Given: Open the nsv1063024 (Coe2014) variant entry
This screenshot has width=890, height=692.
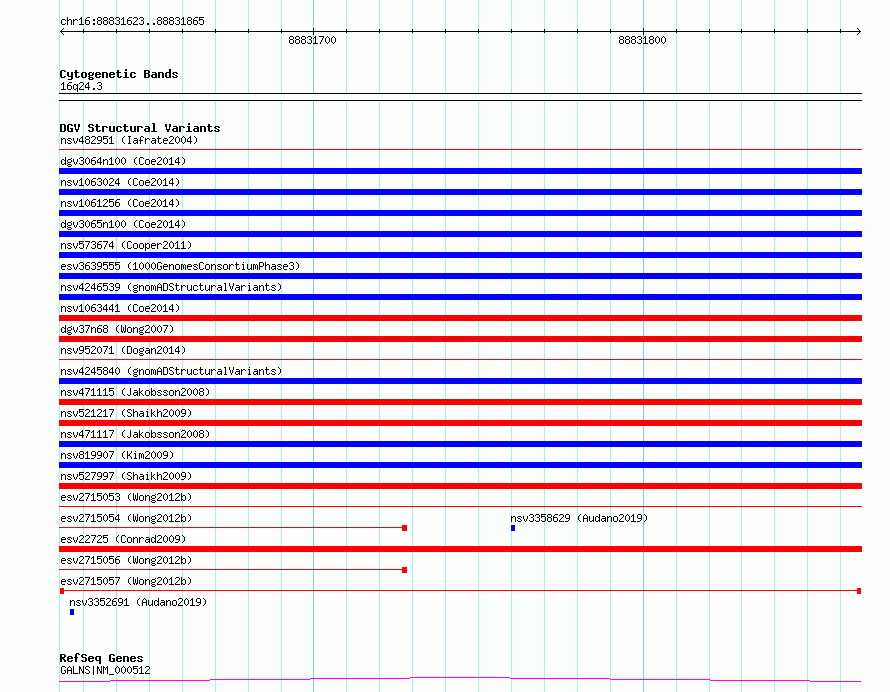Looking at the screenshot, I should pyautogui.click(x=120, y=182).
